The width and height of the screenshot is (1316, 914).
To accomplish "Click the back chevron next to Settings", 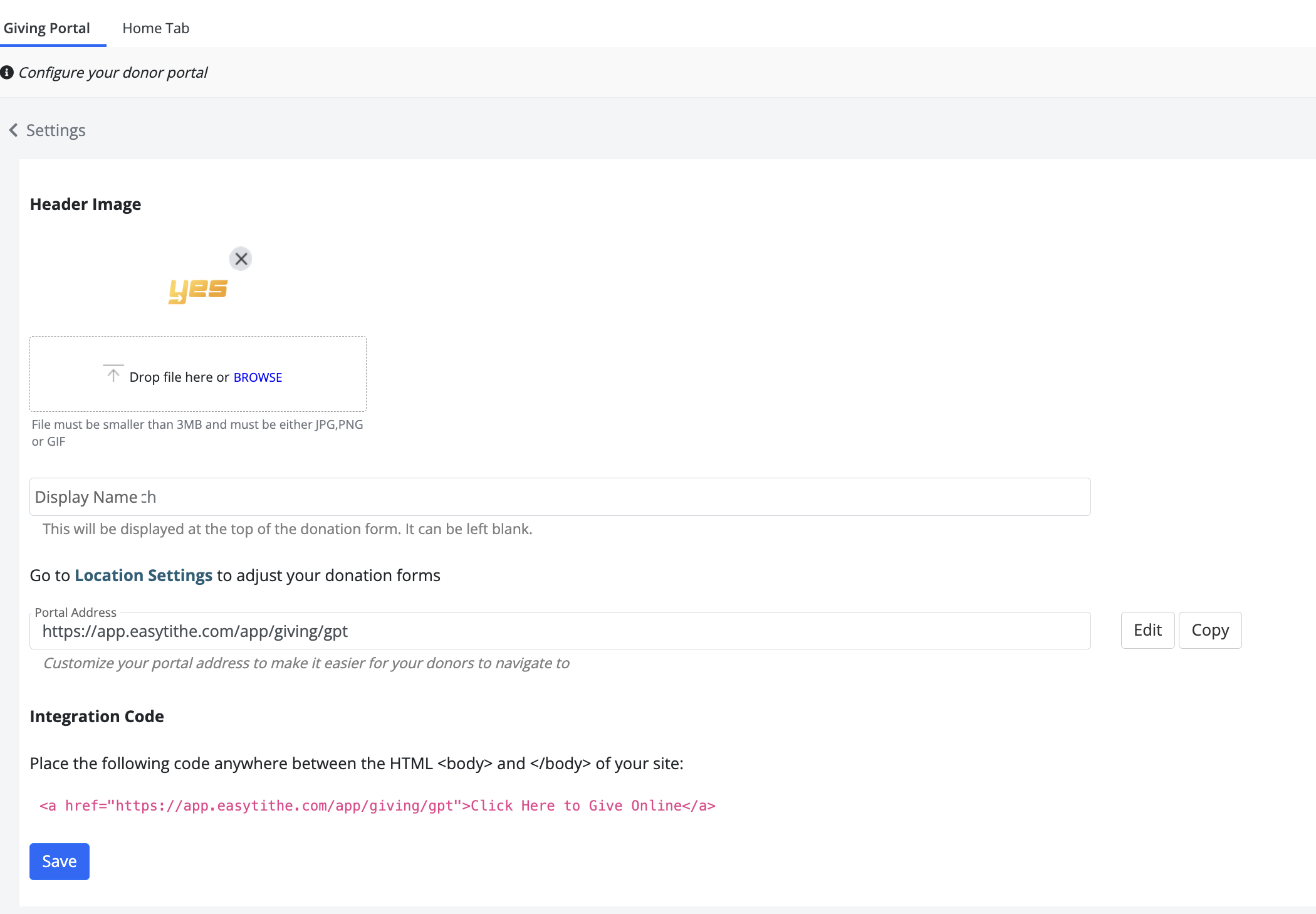I will [13, 130].
